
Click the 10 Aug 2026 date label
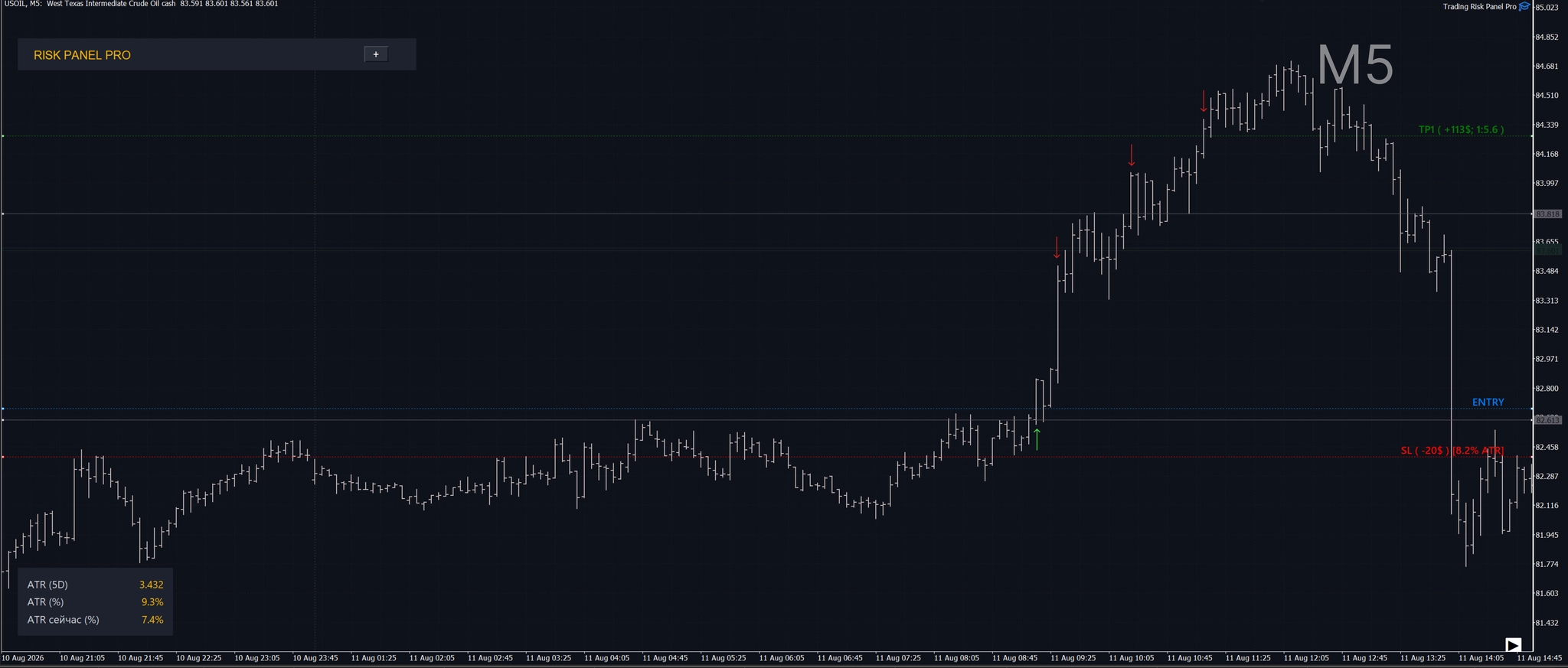point(23,658)
